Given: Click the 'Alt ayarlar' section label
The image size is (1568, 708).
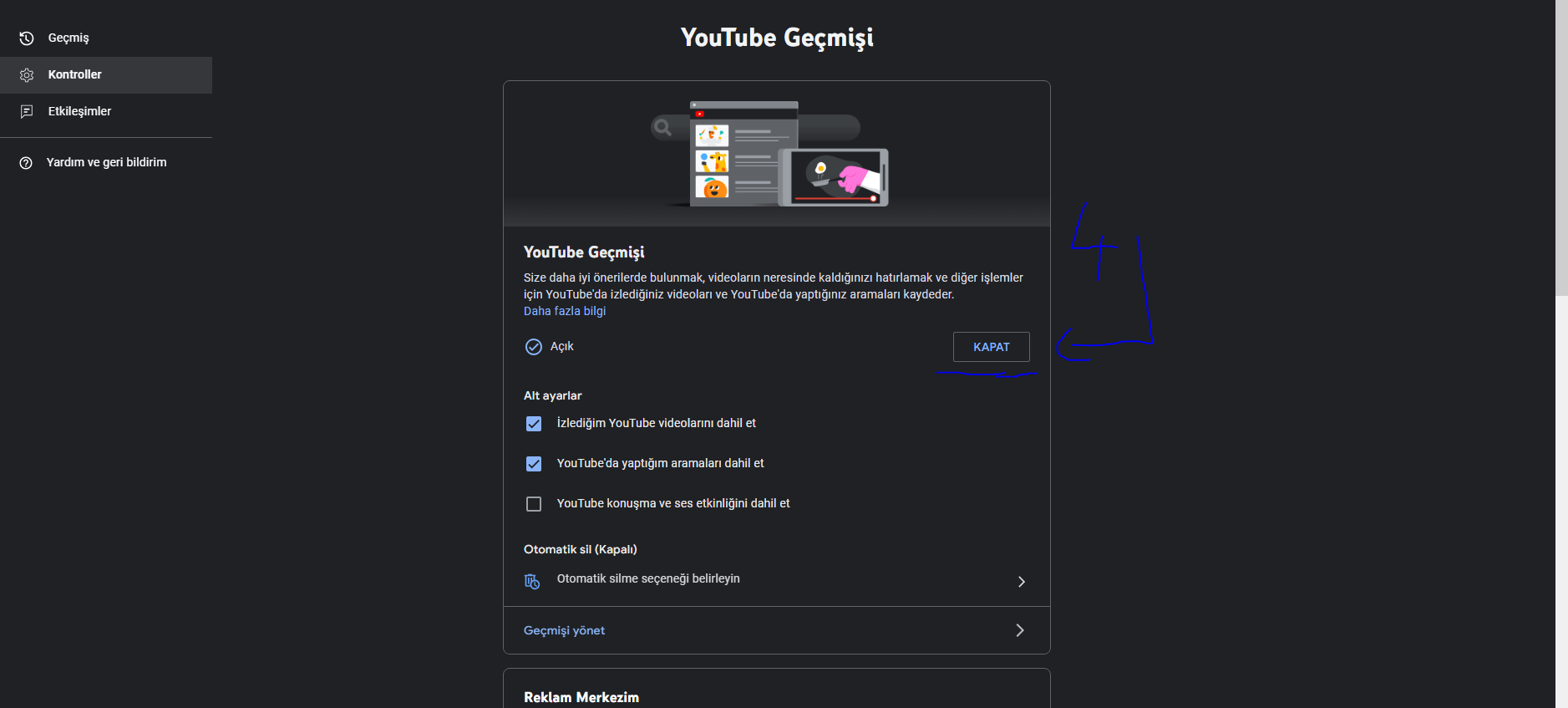Looking at the screenshot, I should click(x=552, y=395).
